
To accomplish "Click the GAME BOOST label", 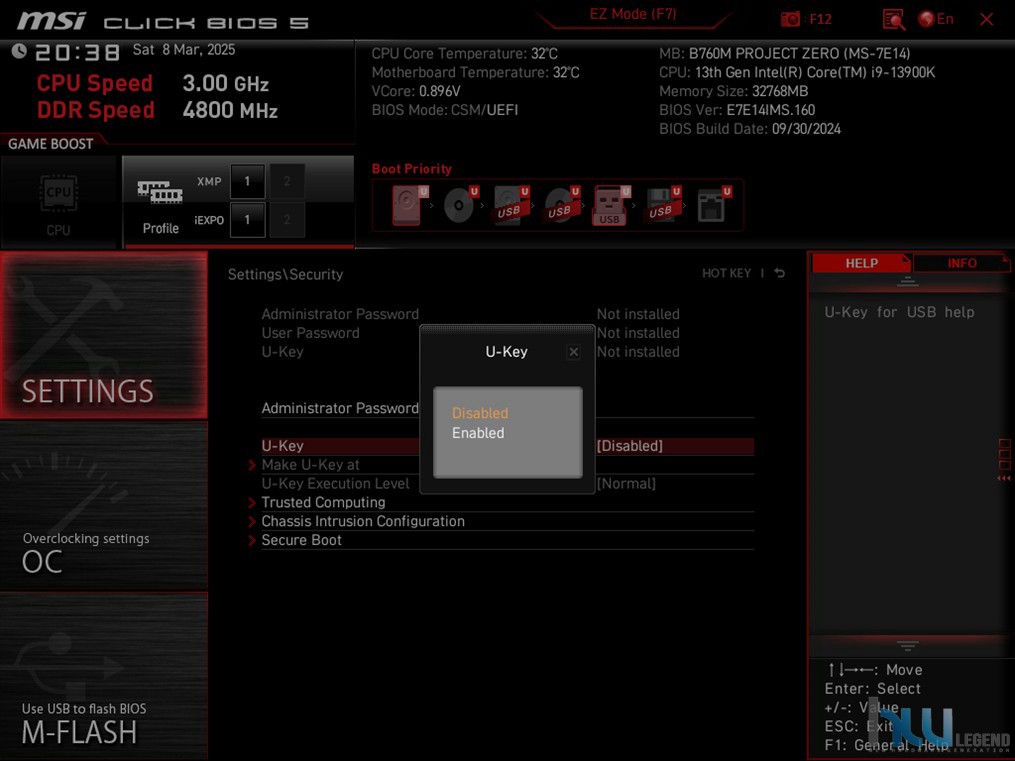I will 50,144.
